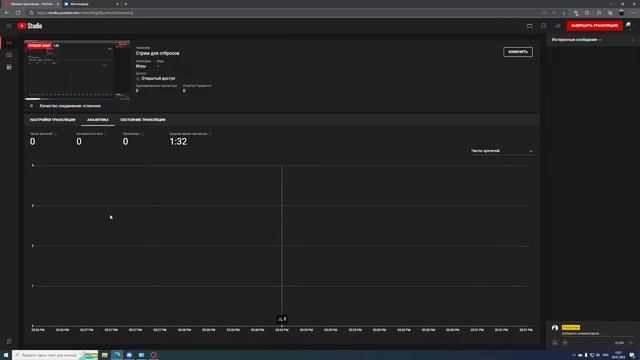Expand the 'Интересные сообщения' chat filter dropdown
The width and height of the screenshot is (640, 360).
click(x=577, y=40)
